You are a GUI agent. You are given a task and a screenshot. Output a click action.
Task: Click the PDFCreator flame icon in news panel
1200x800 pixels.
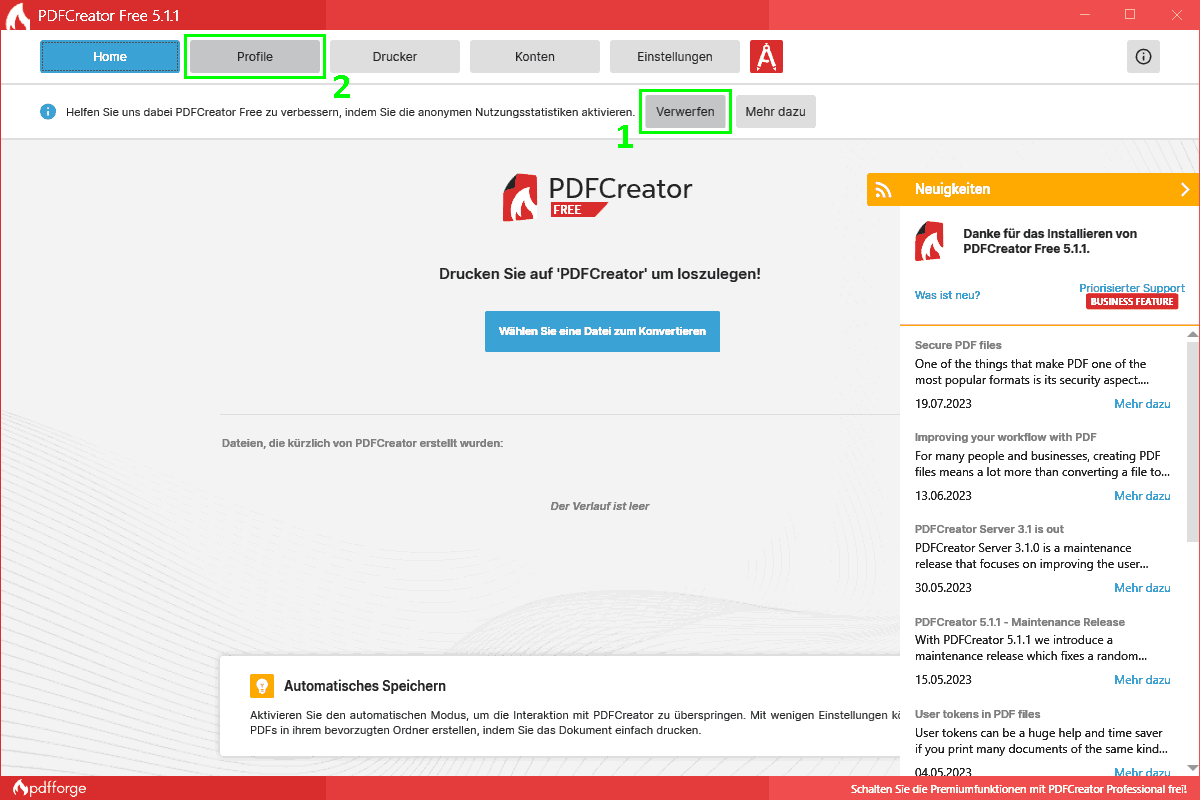click(x=930, y=243)
